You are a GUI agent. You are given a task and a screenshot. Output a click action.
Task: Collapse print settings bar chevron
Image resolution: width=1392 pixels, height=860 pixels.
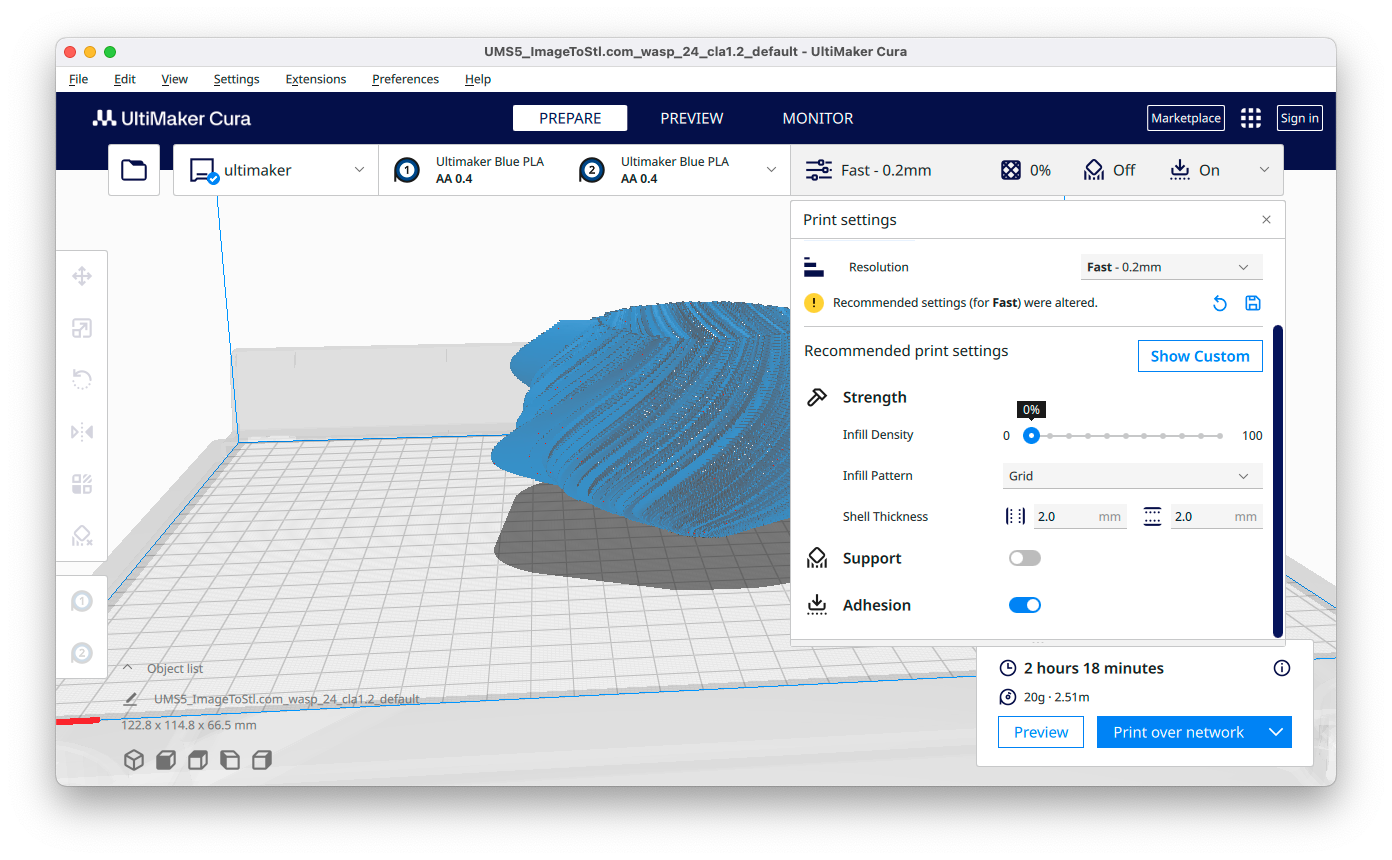tap(1264, 170)
